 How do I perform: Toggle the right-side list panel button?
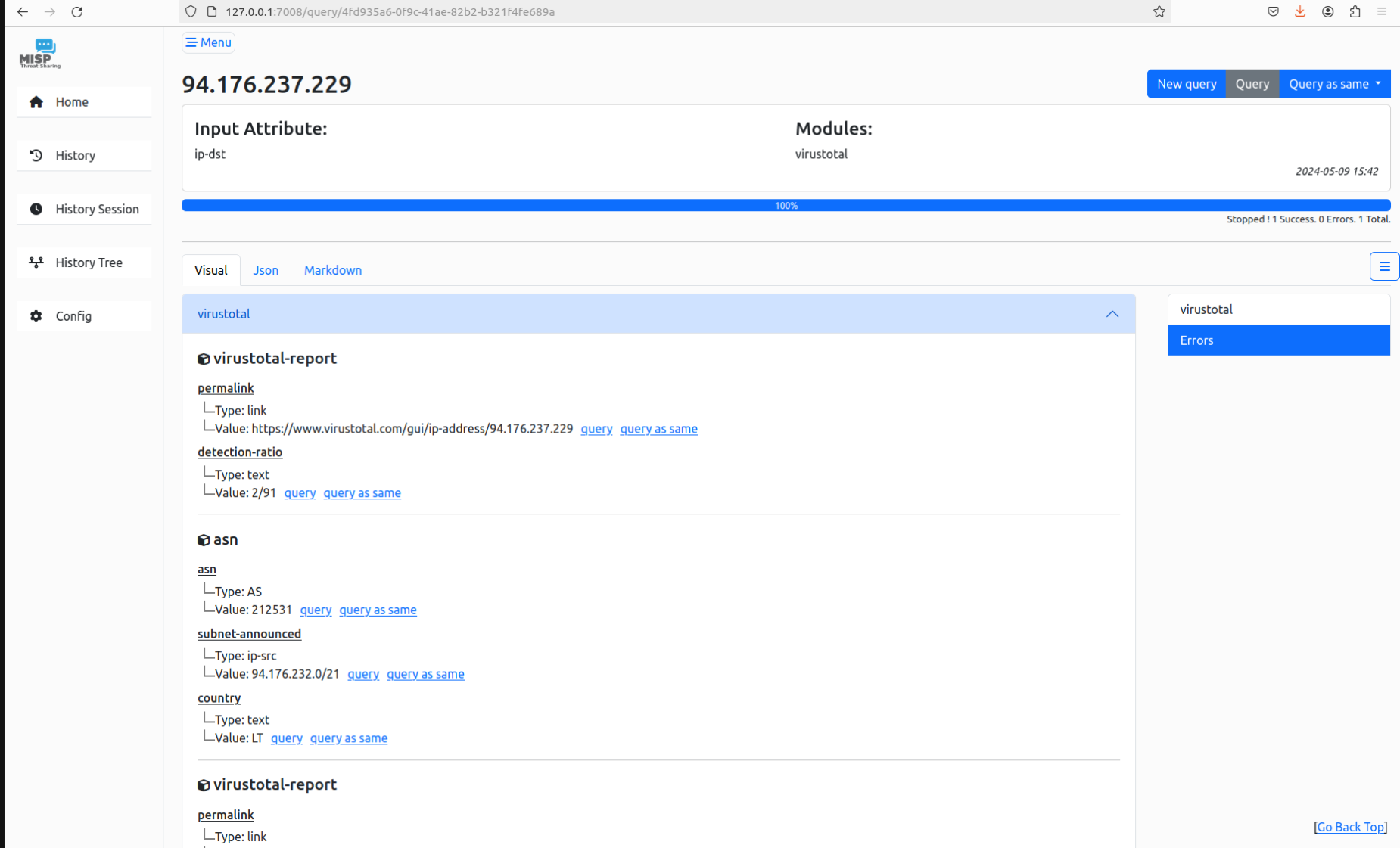point(1383,266)
